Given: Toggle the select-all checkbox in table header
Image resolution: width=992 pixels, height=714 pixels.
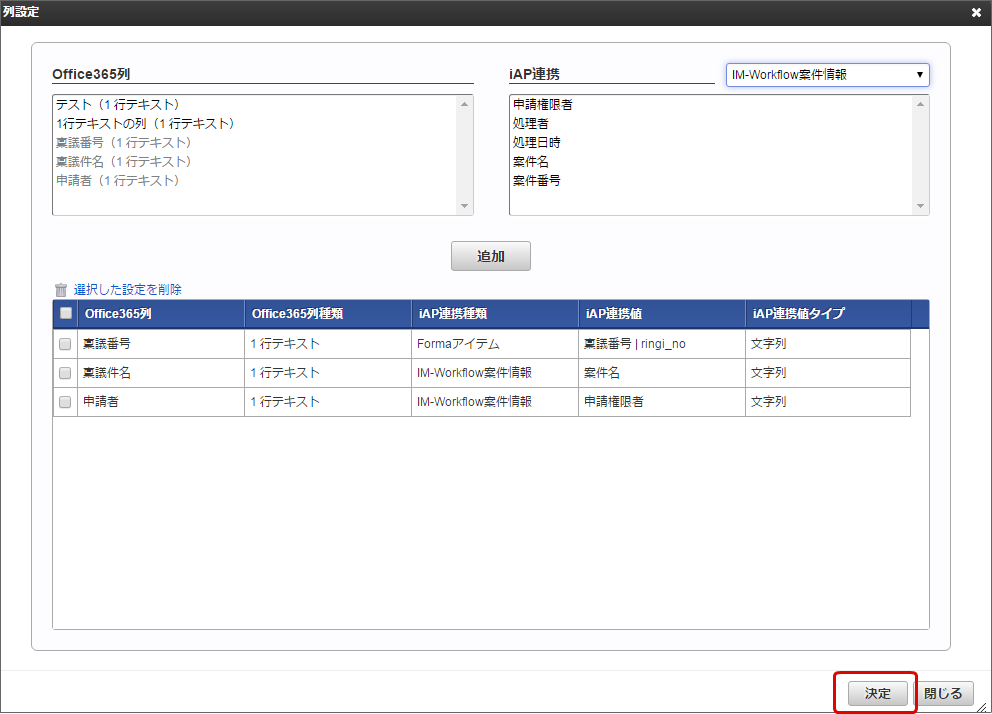Looking at the screenshot, I should [66, 314].
